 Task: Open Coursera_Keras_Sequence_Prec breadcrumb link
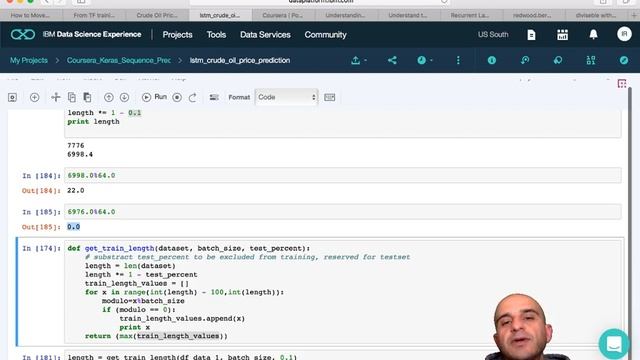118,60
